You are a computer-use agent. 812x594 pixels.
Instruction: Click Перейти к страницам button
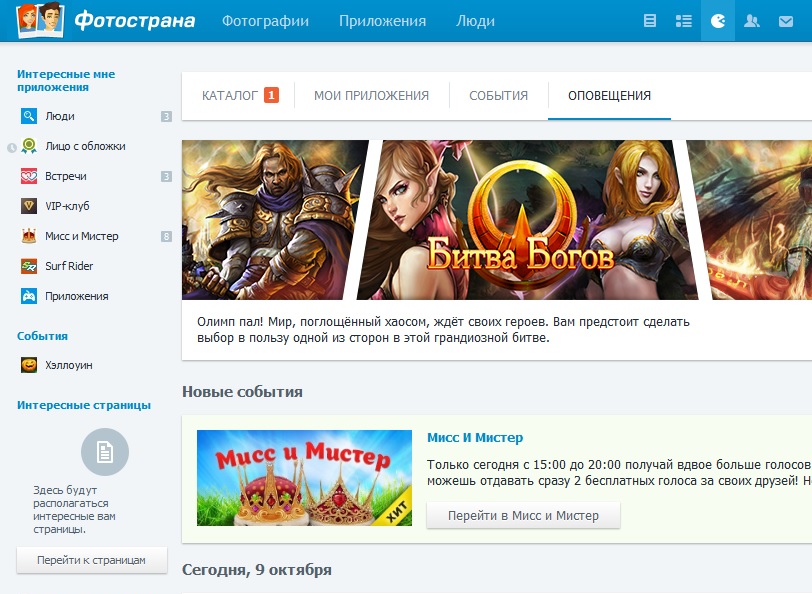pyautogui.click(x=92, y=560)
